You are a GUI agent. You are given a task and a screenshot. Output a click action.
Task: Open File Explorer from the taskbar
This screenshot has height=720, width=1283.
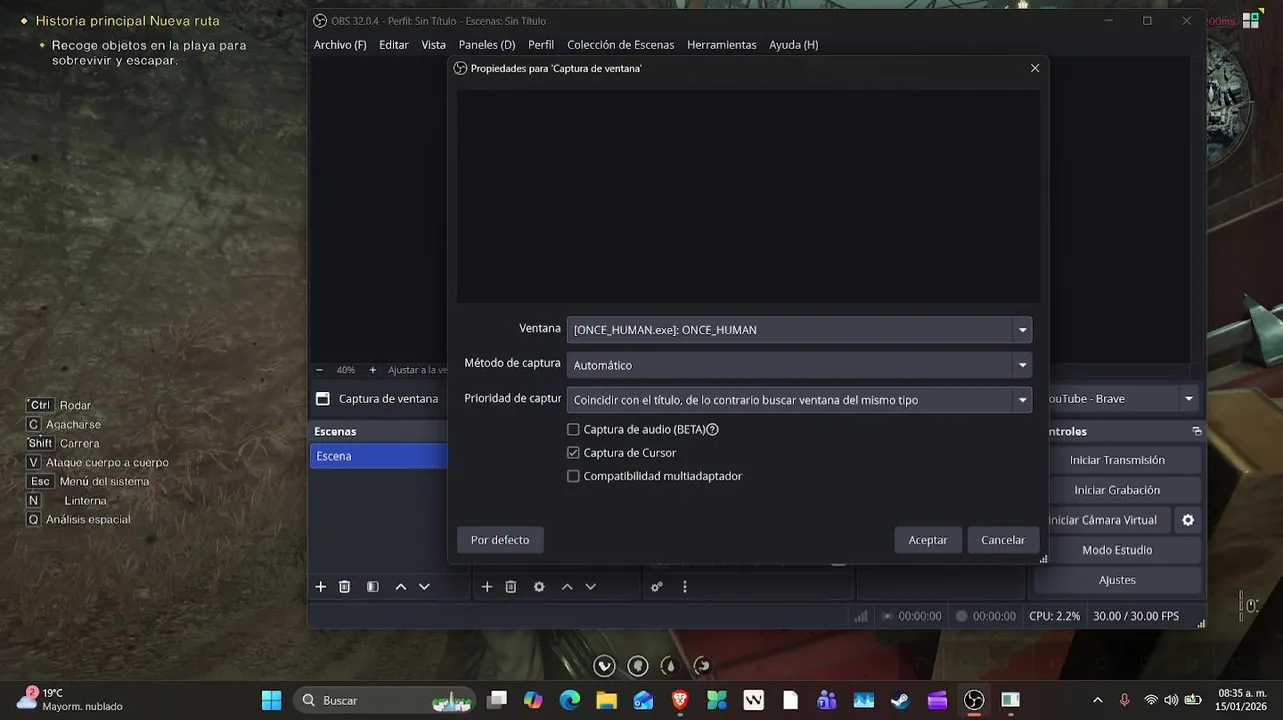pyautogui.click(x=607, y=700)
